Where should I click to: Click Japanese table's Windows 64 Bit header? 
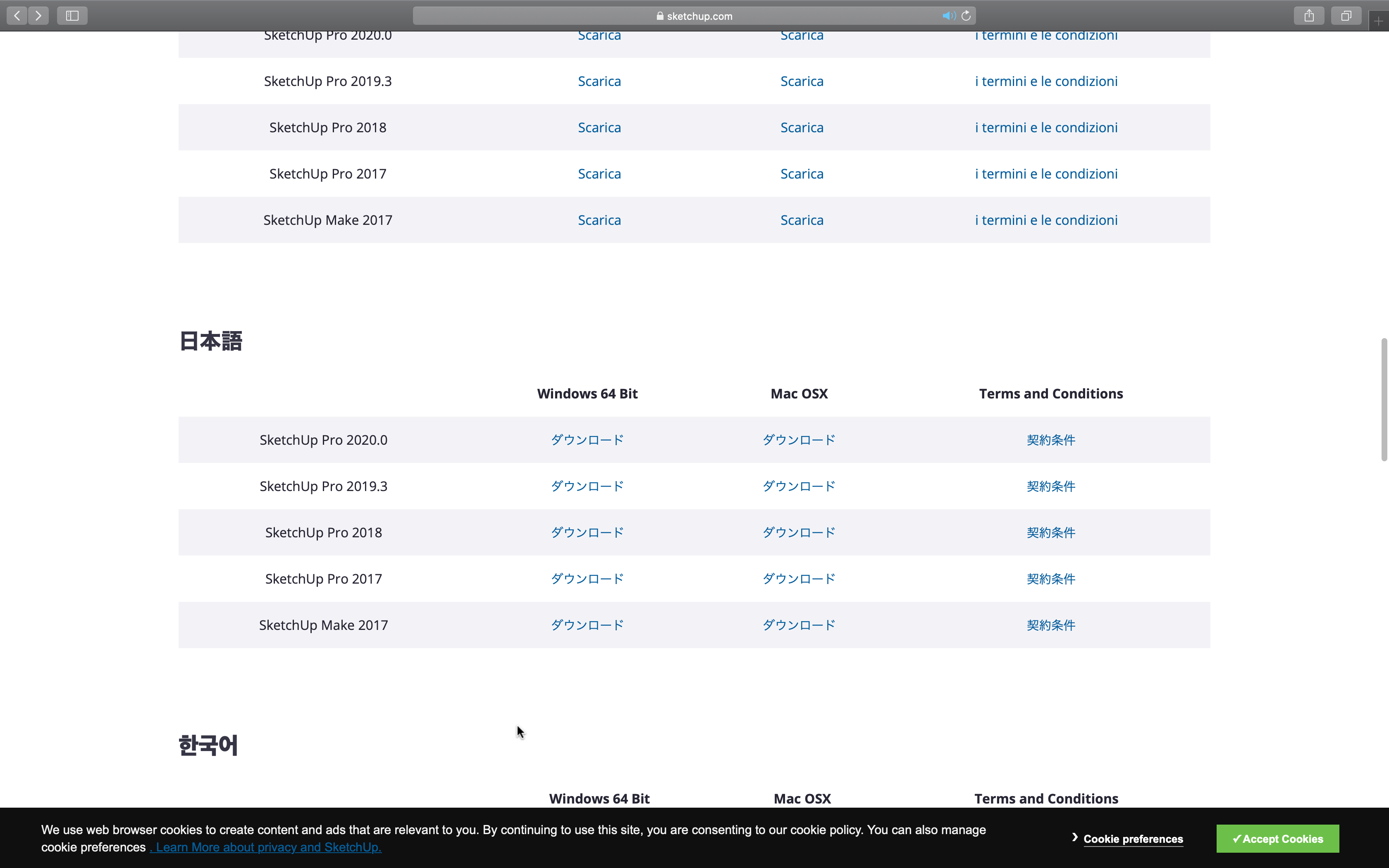tap(587, 394)
